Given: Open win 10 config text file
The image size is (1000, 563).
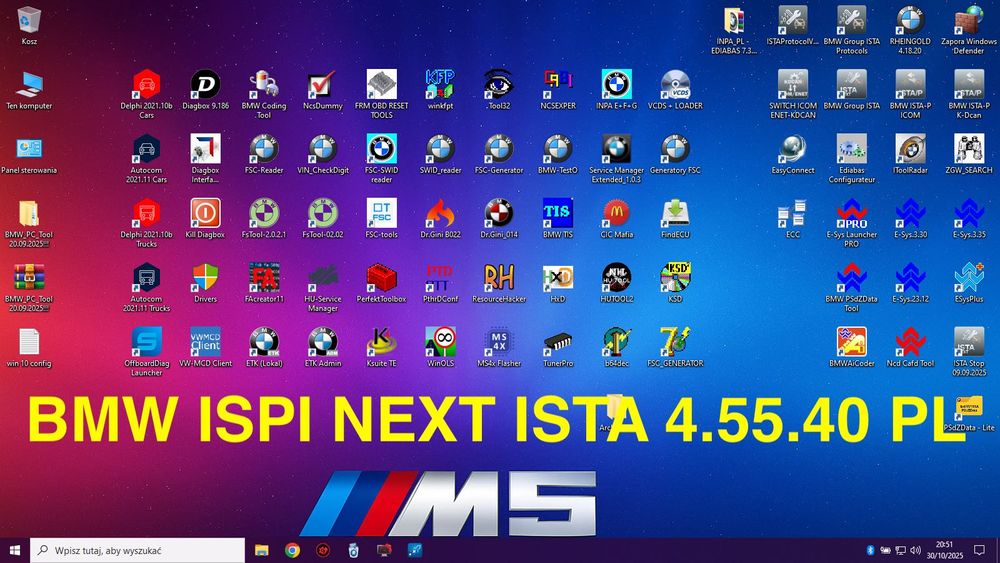Looking at the screenshot, I should 29,342.
